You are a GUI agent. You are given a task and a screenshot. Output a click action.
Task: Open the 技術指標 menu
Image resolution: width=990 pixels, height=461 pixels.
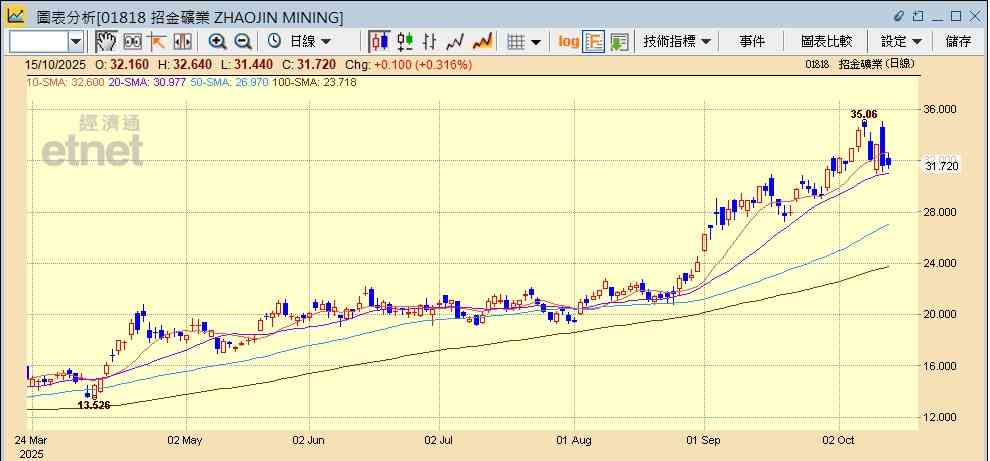click(x=677, y=41)
